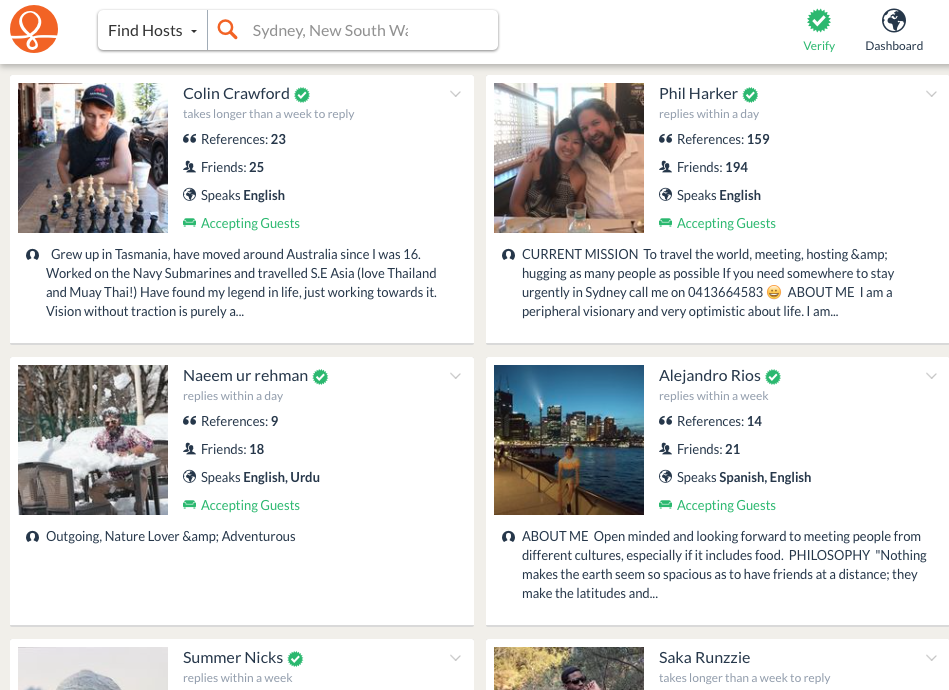This screenshot has width=949, height=690.
Task: Click the headset icon by Phil Harker's bio
Action: pos(508,254)
